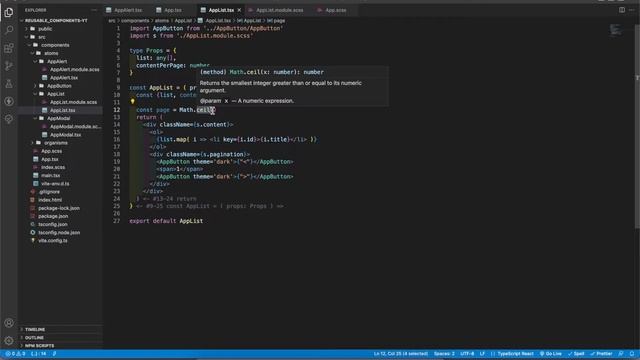Expand the Outline panel
The width and height of the screenshot is (640, 360).
[34, 338]
